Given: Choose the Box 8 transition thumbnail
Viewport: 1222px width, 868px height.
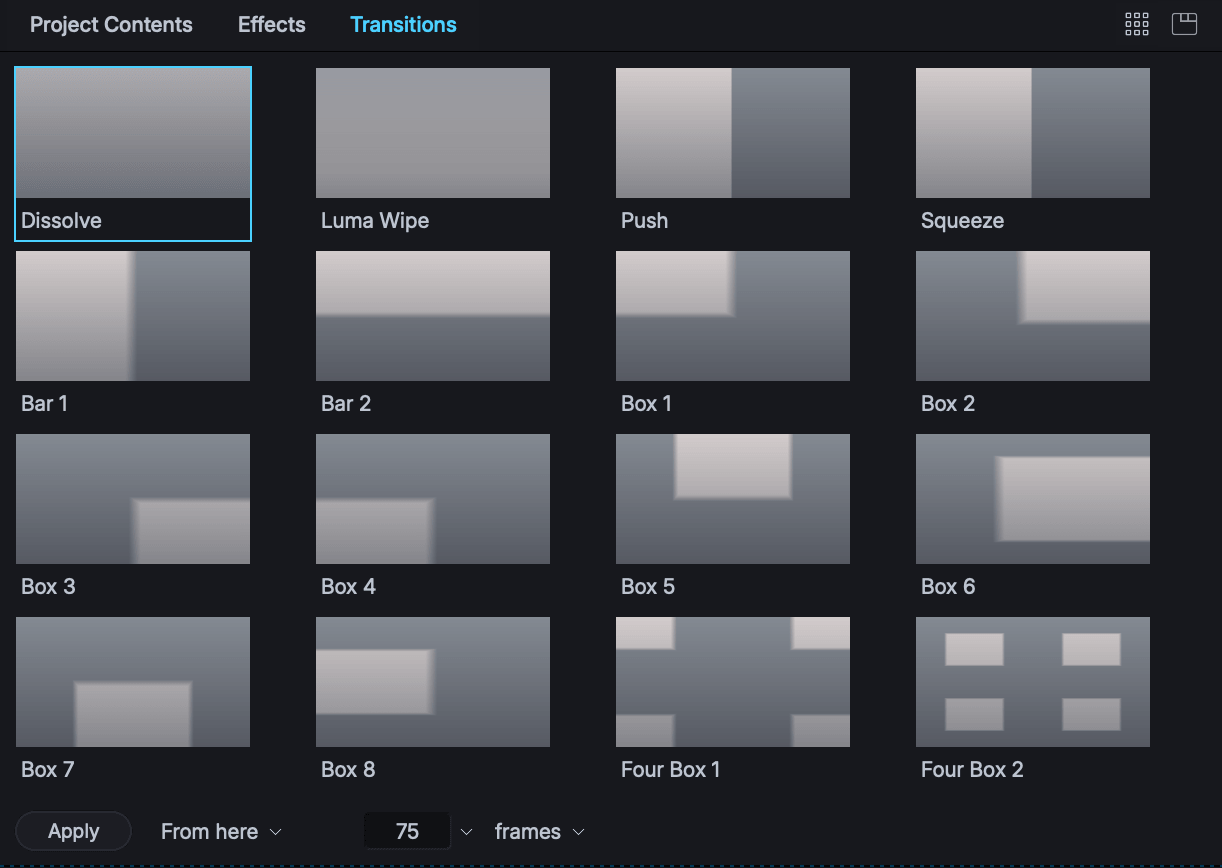Looking at the screenshot, I should pyautogui.click(x=433, y=682).
